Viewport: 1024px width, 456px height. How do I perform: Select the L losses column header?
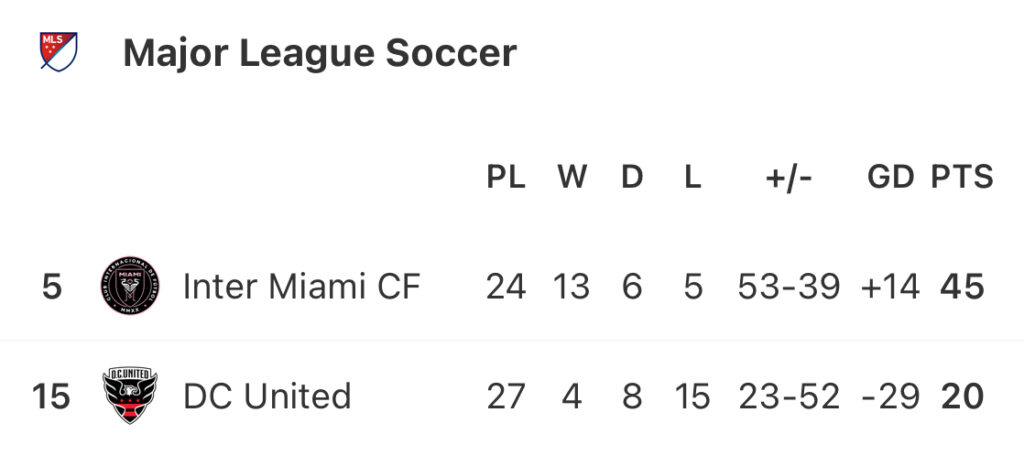tap(693, 177)
